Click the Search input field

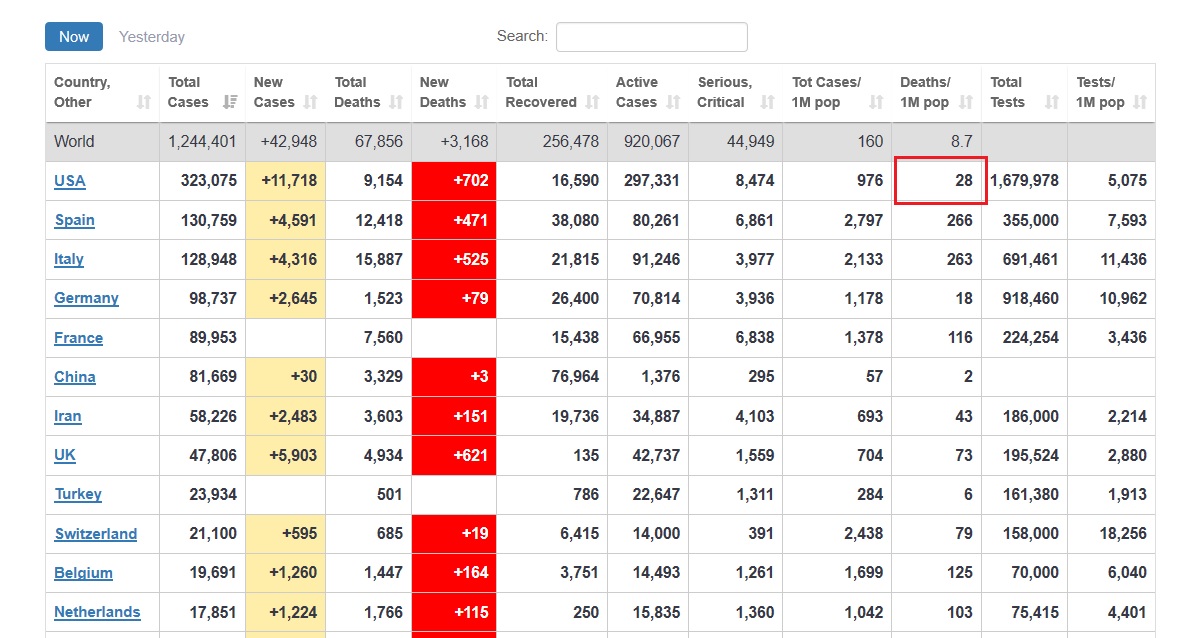(x=652, y=36)
